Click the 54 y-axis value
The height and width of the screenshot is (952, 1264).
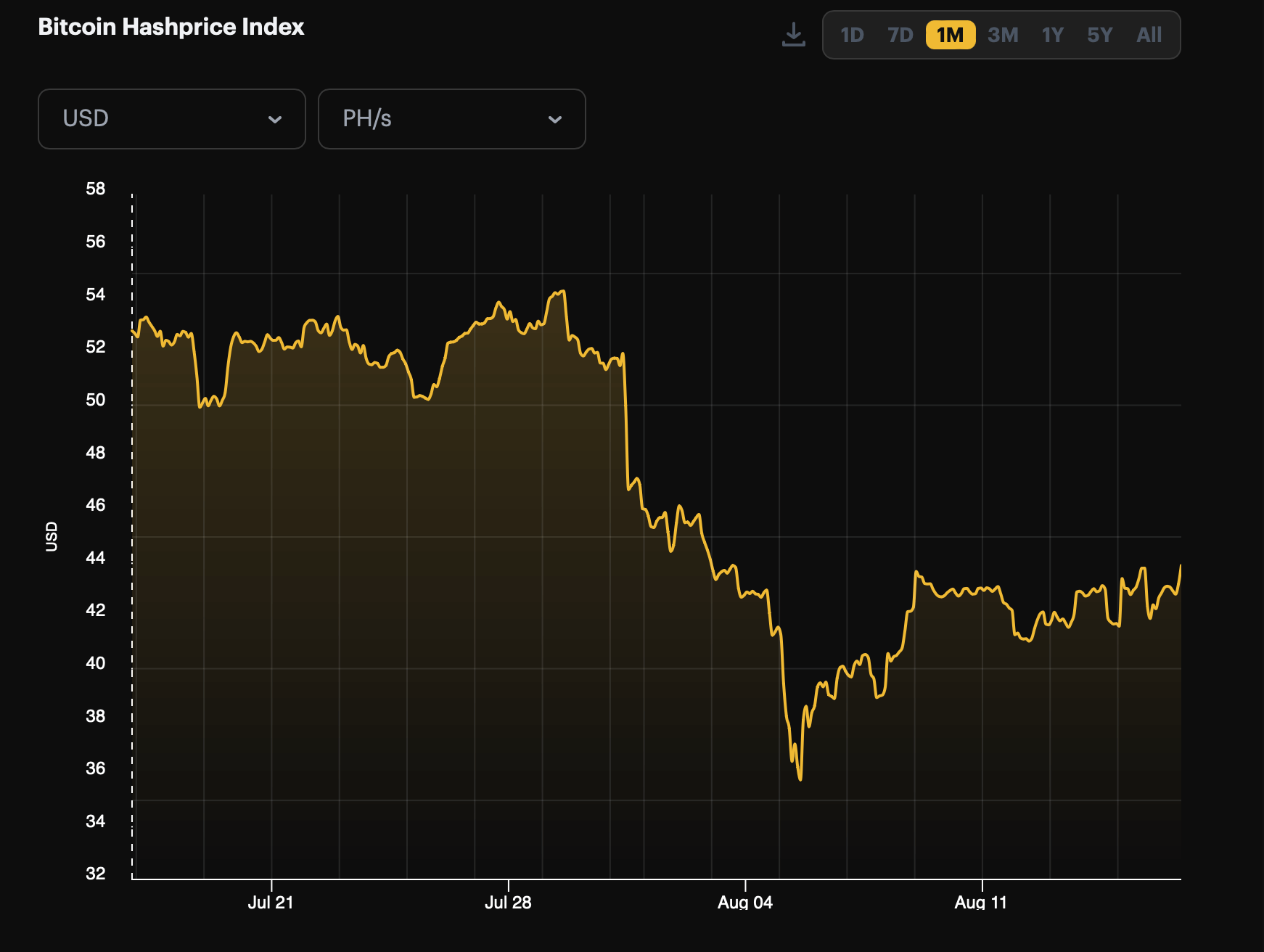[96, 295]
